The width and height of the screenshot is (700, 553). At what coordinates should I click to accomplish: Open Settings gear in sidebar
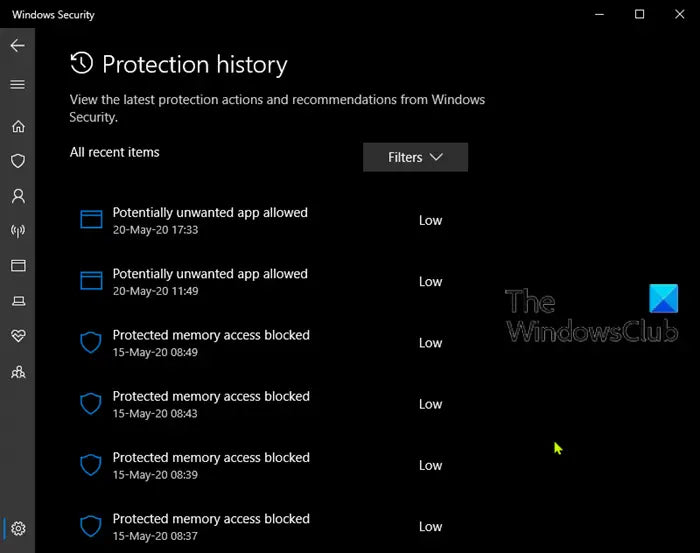[18, 528]
